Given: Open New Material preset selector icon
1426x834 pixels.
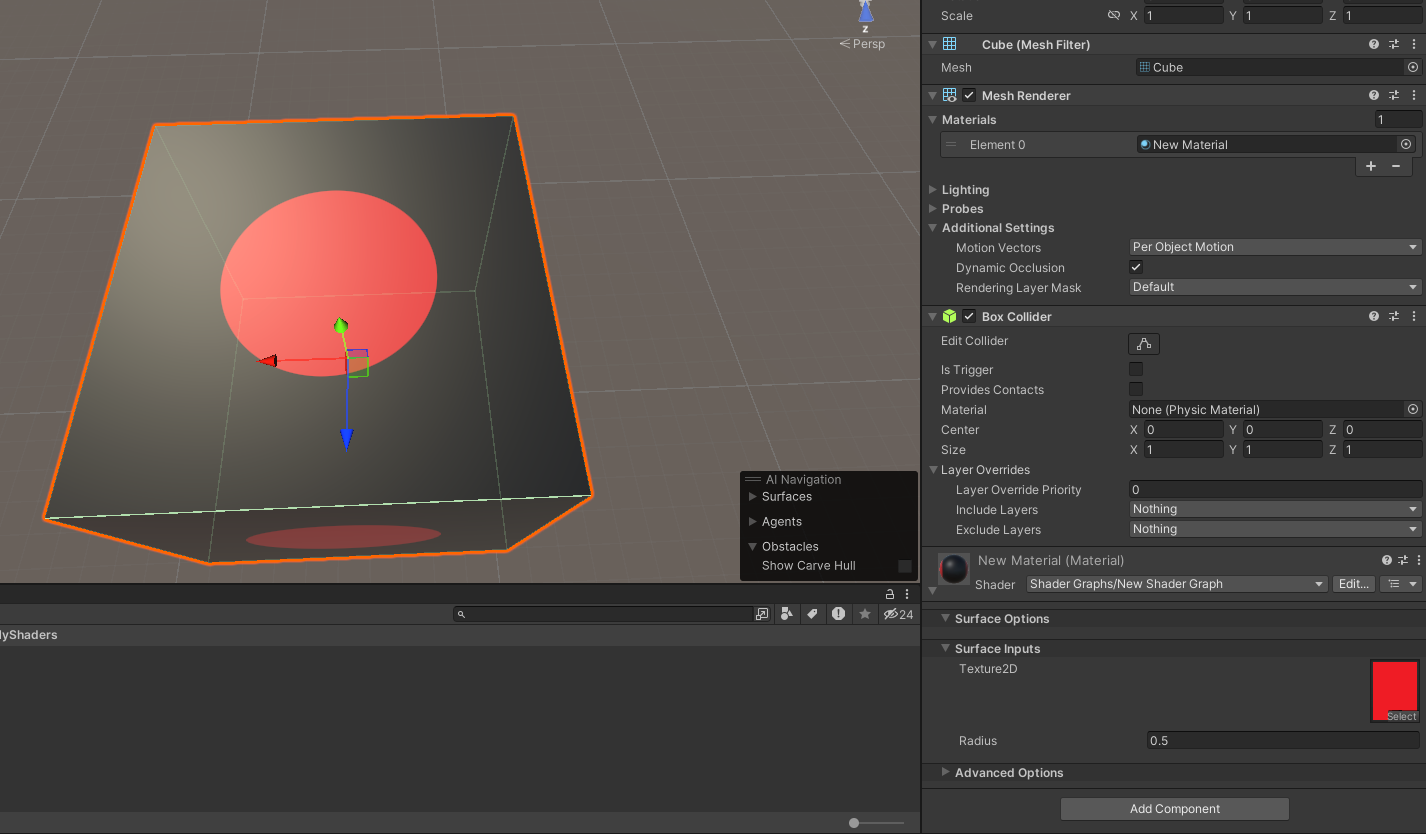Looking at the screenshot, I should coord(1403,561).
